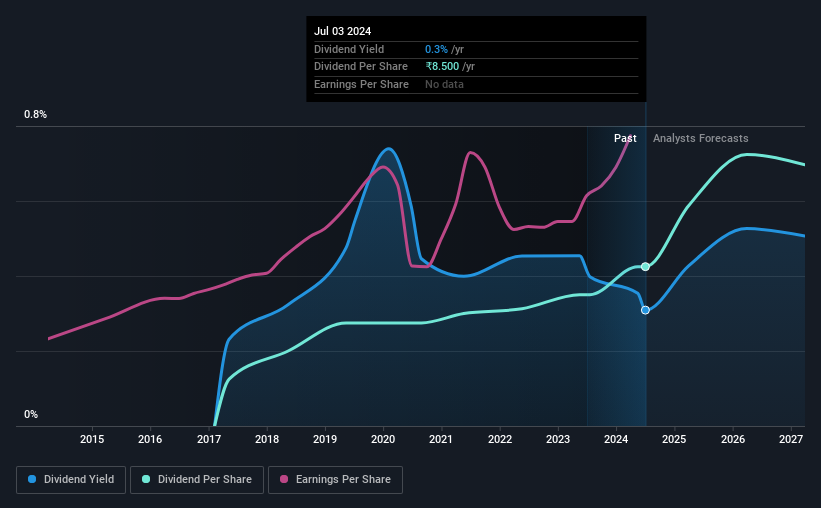Click the blue Dividend Yield legend dot
This screenshot has height=508, width=821.
point(32,479)
